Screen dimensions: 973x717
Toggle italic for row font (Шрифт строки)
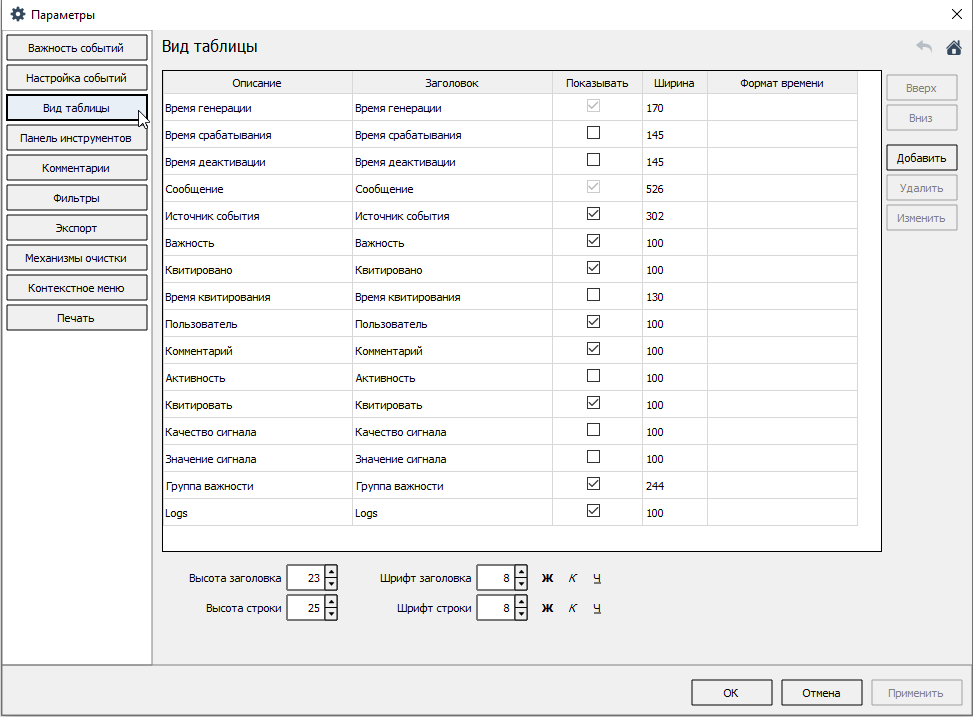pos(572,608)
